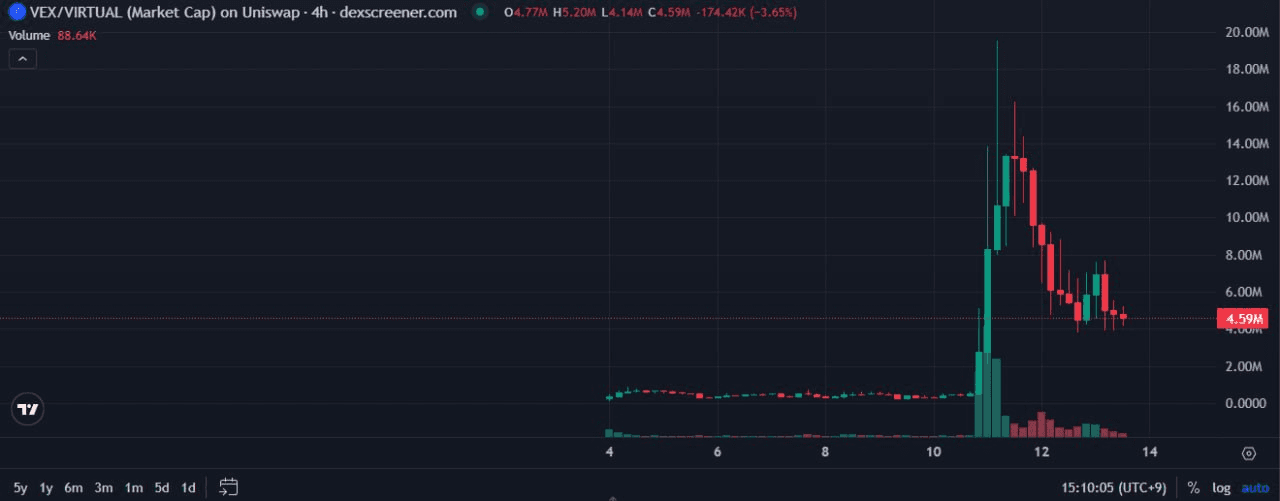
Task: Toggle auto scale mode
Action: [1254, 488]
